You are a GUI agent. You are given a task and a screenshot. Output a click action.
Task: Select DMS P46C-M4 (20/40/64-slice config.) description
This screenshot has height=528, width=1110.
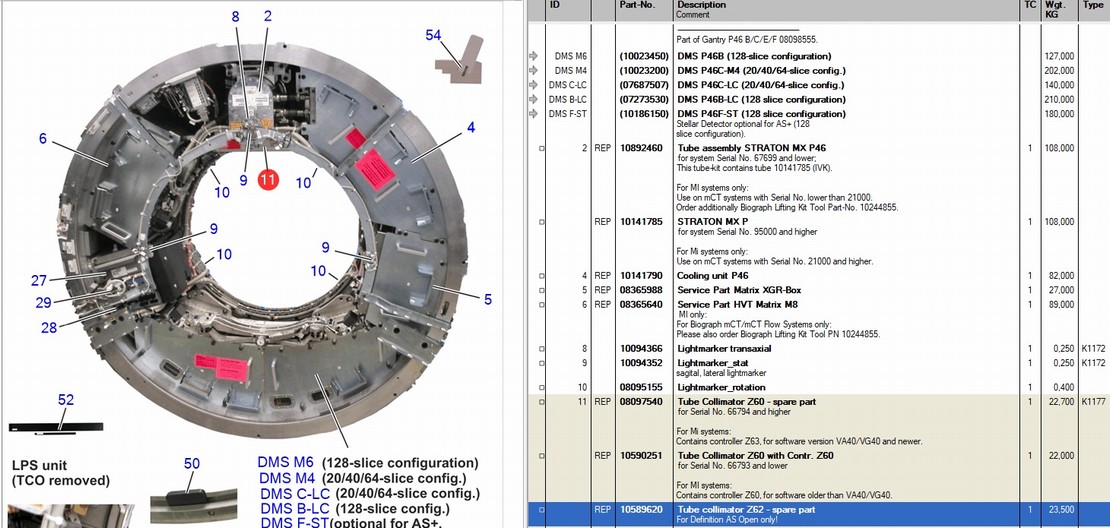pyautogui.click(x=761, y=70)
